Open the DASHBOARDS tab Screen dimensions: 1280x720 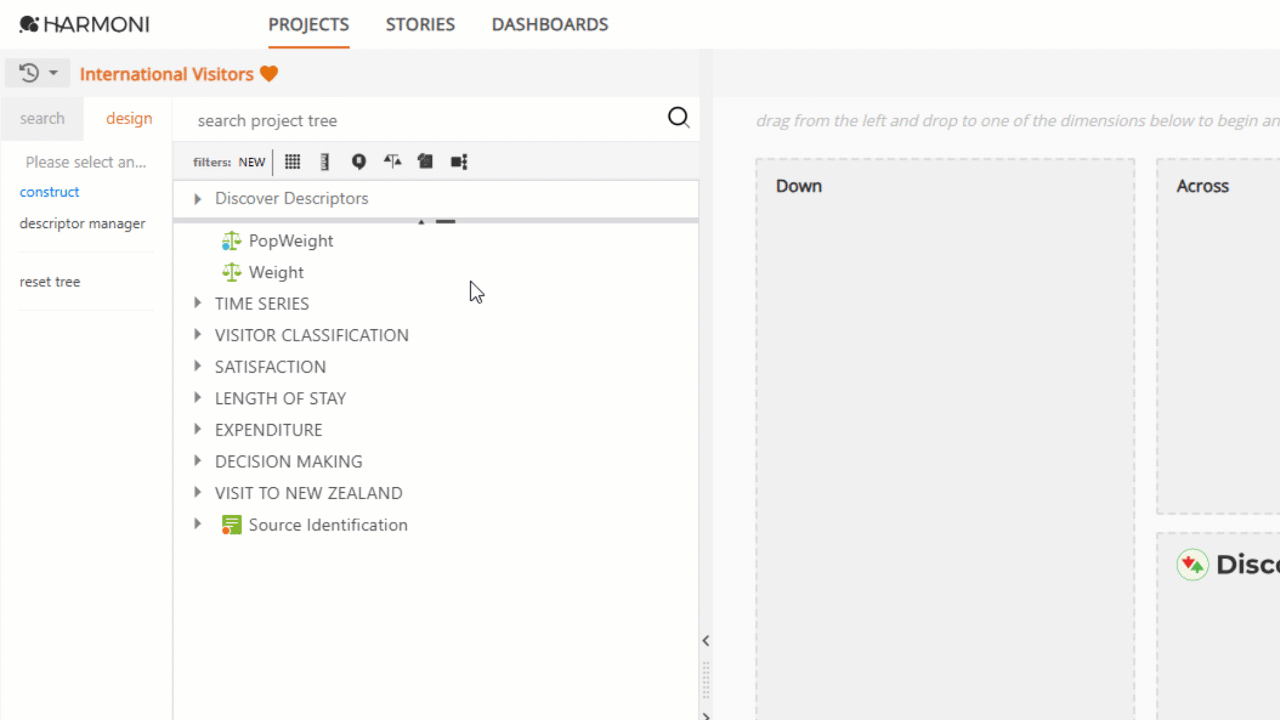(550, 24)
